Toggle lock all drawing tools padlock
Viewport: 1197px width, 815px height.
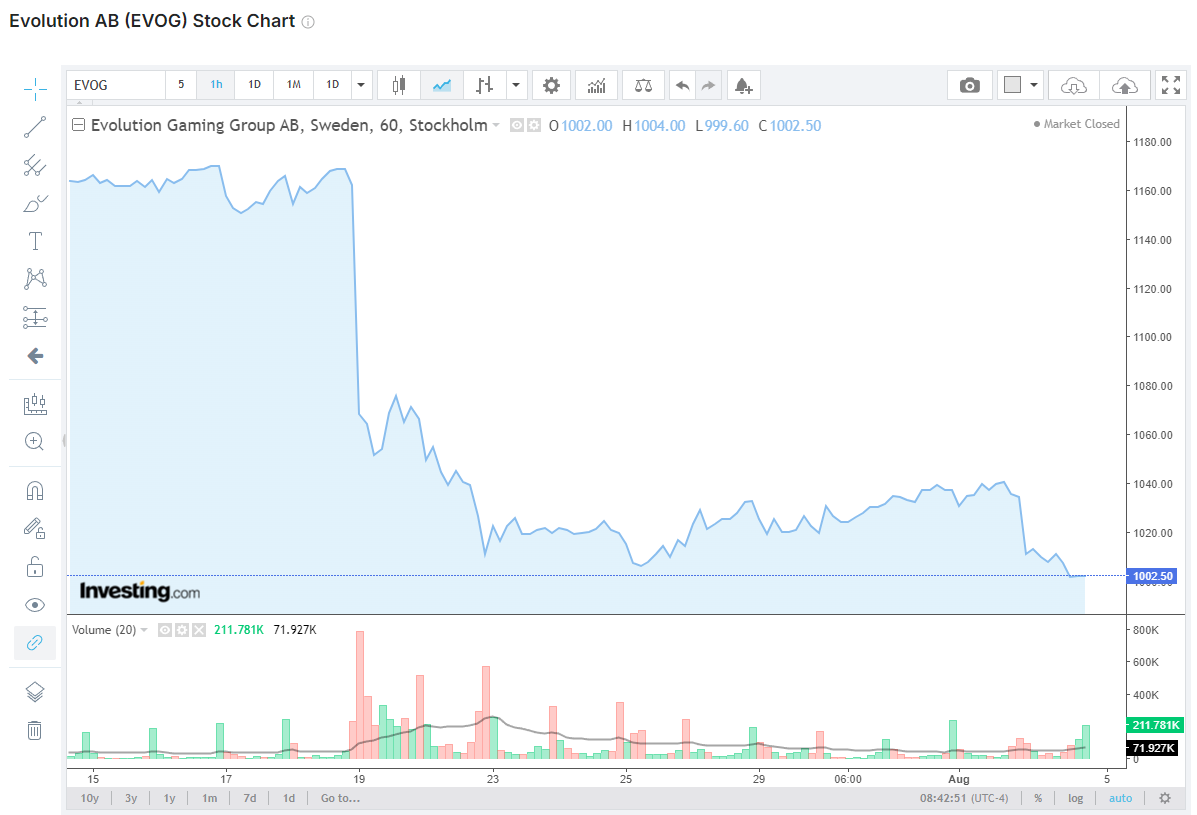35,567
